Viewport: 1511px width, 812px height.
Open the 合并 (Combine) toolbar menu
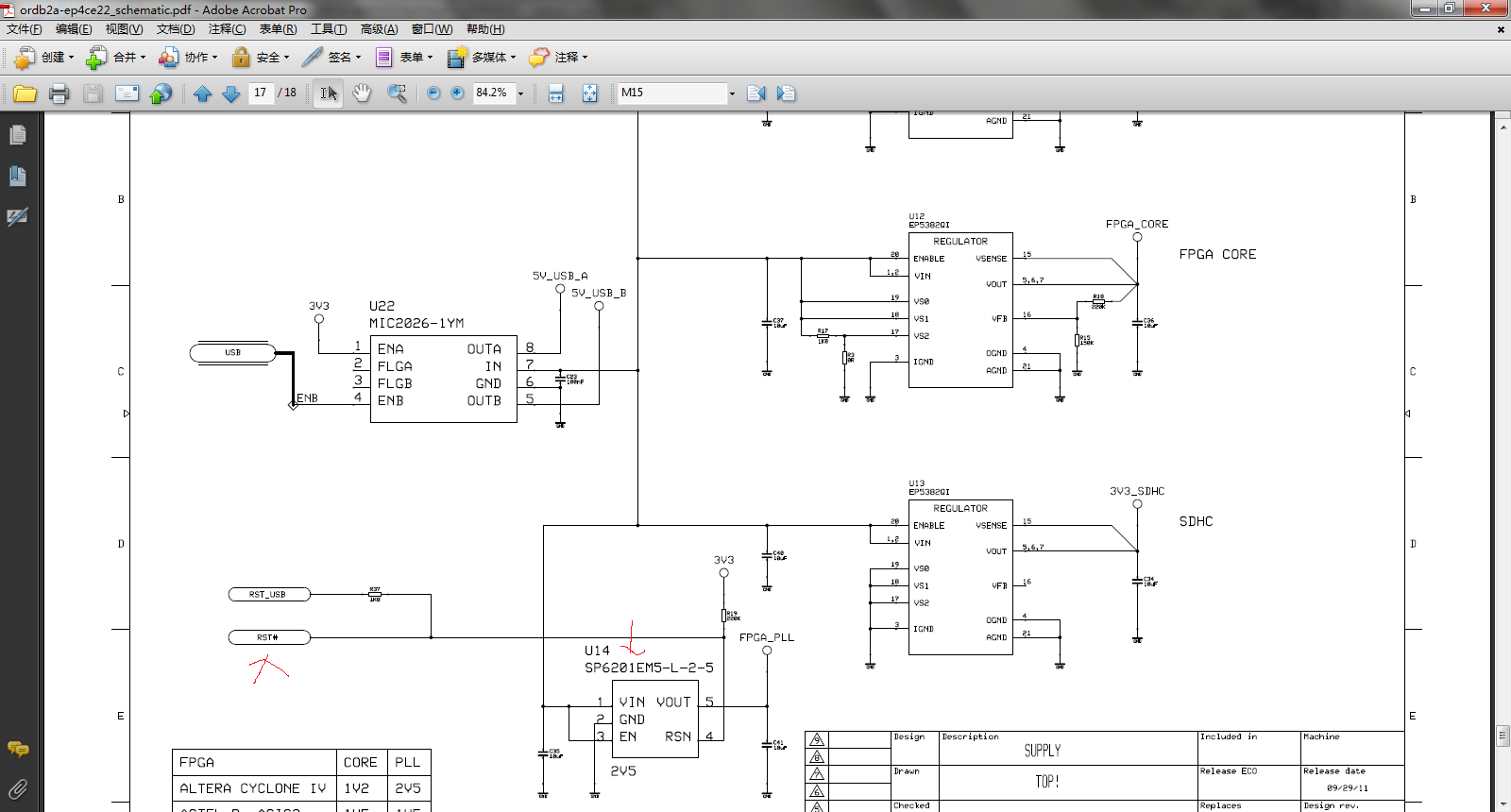coord(115,58)
